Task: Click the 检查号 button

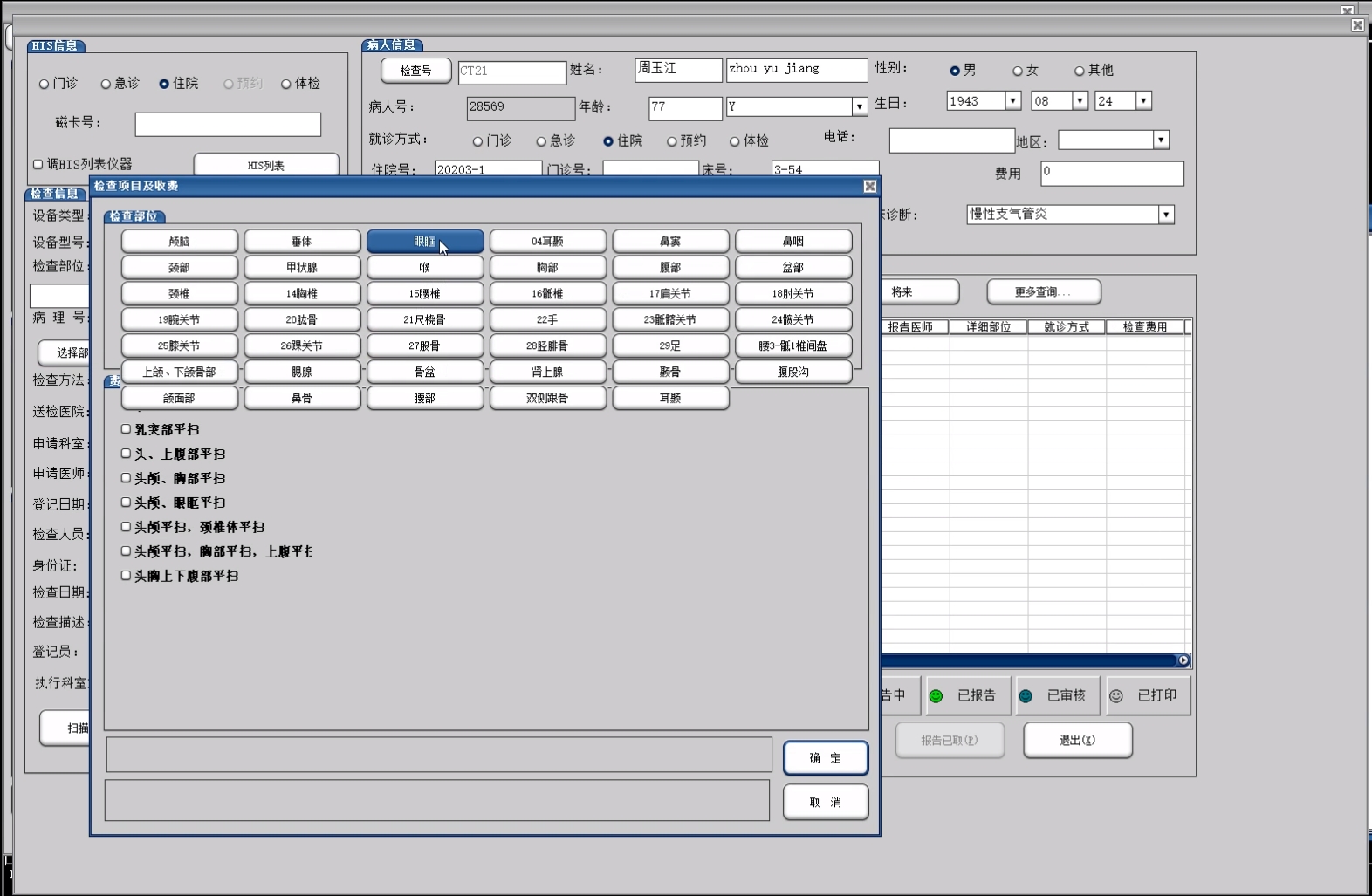Action: coord(416,71)
